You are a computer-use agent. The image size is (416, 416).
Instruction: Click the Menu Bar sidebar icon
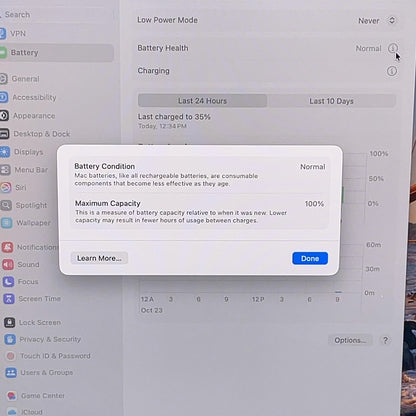5,170
